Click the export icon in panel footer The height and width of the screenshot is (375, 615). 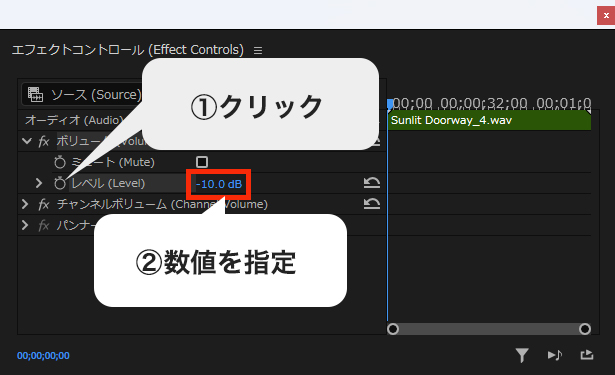click(587, 355)
